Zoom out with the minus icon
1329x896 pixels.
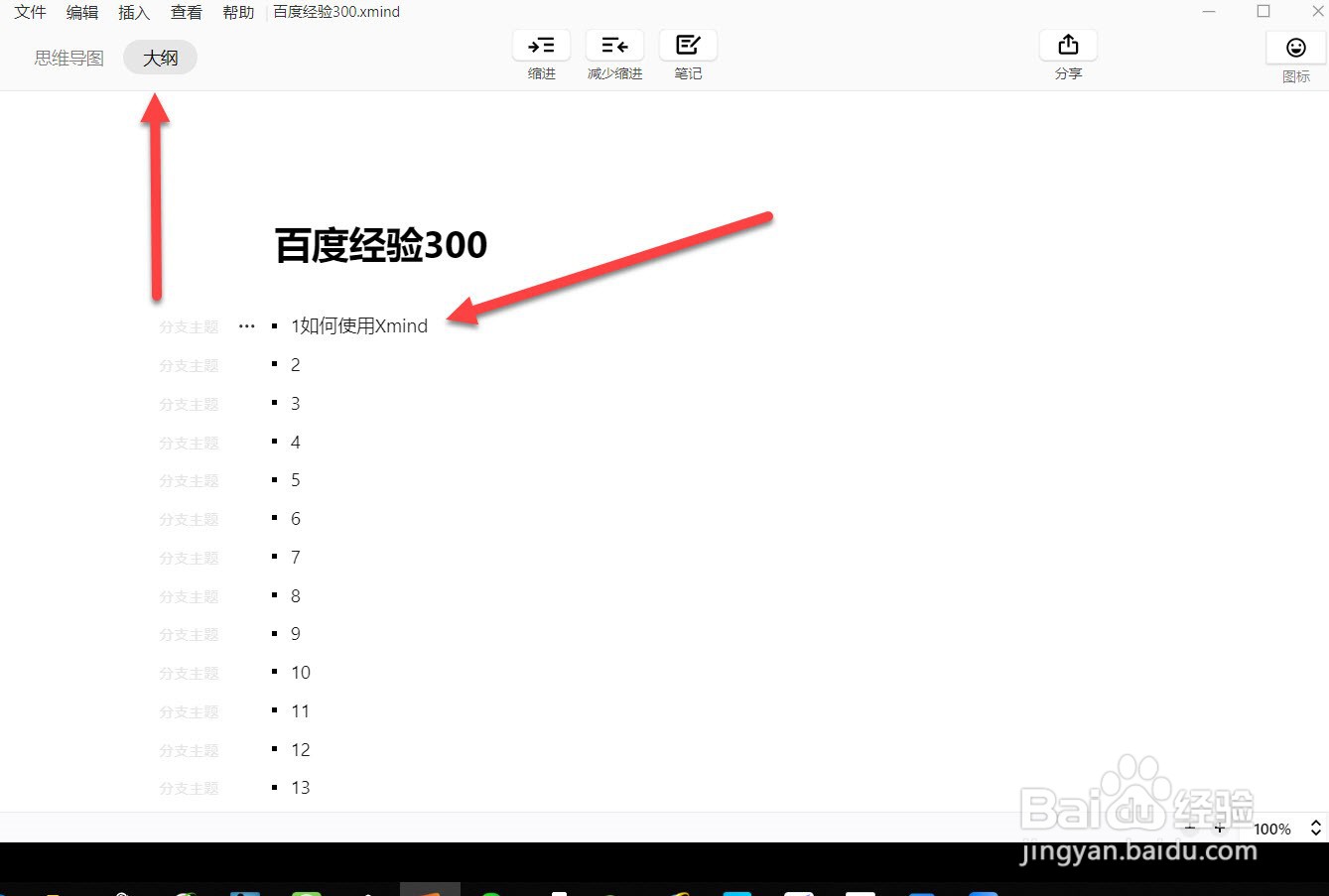coord(1189,828)
